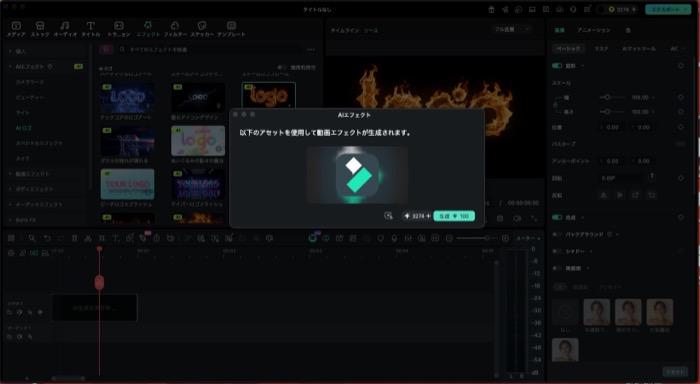Viewport: 700px width, 384px height.
Task: Adjust the scale width slider
Action: pos(611,97)
